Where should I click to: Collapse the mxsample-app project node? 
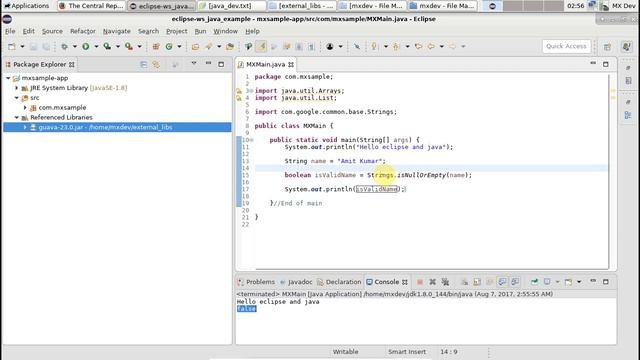coord(8,78)
